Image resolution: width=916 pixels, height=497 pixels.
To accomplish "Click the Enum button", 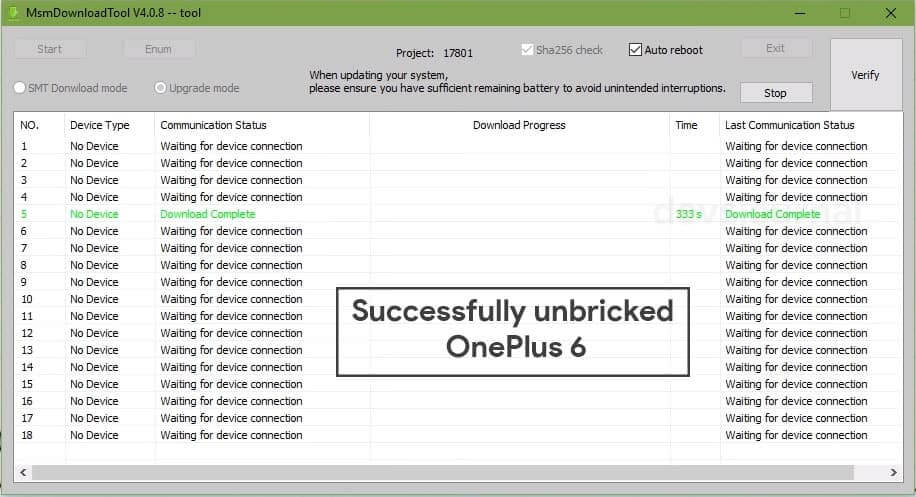I will point(158,49).
